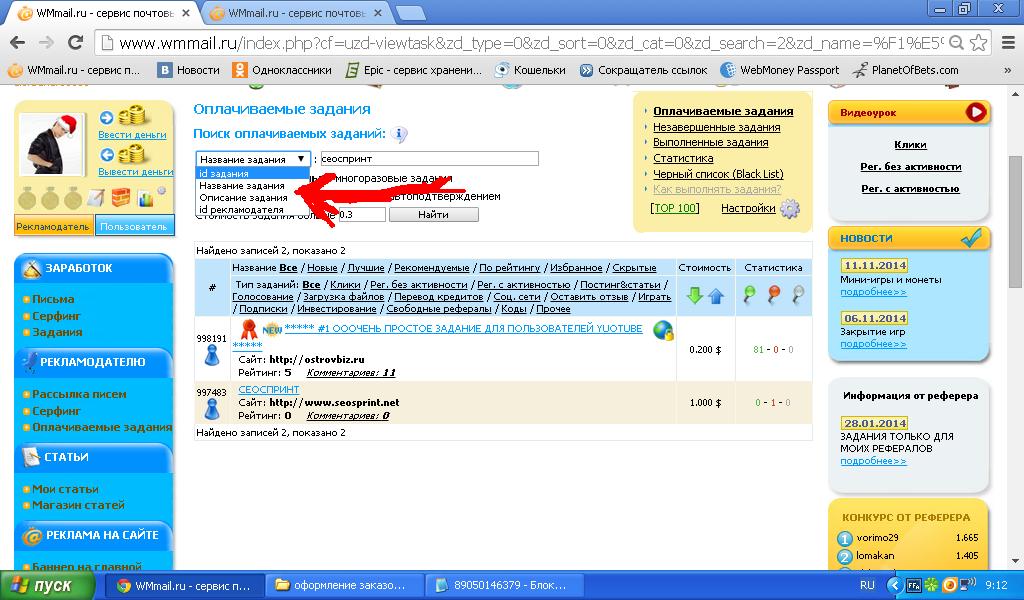Screen dimensions: 1024x600
Task: Click the red play icon on Видеоурок
Action: tap(975, 113)
